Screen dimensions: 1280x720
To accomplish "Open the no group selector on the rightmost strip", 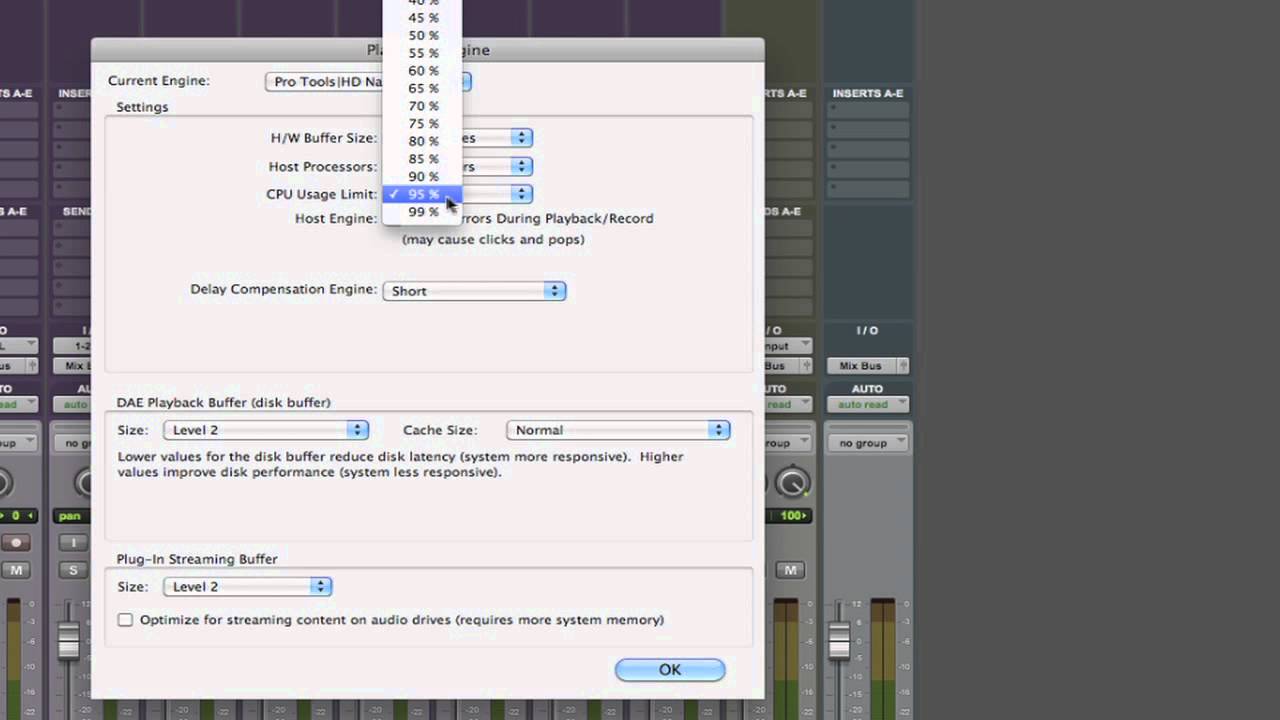I will pyautogui.click(x=867, y=442).
